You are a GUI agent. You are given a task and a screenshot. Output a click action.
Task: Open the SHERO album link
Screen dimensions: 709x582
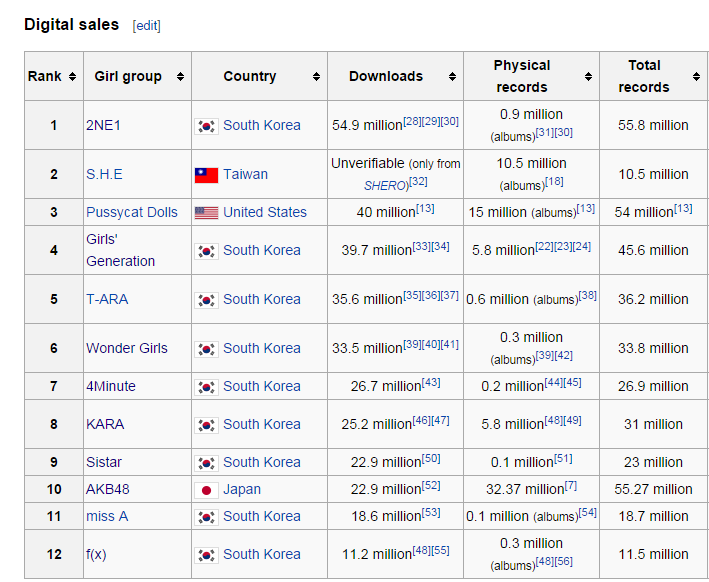pyautogui.click(x=385, y=186)
